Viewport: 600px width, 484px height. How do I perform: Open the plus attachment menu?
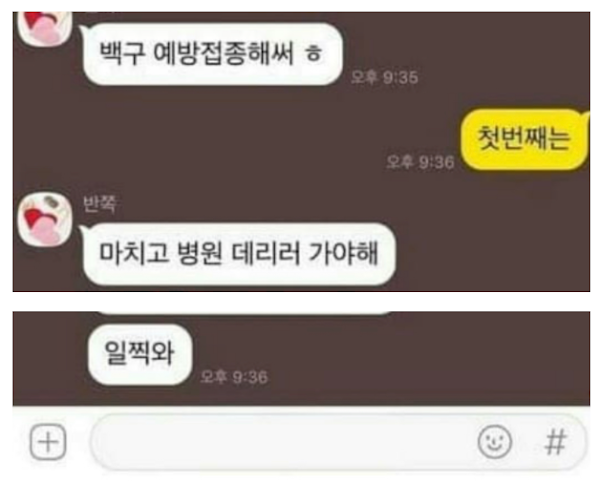click(x=48, y=442)
